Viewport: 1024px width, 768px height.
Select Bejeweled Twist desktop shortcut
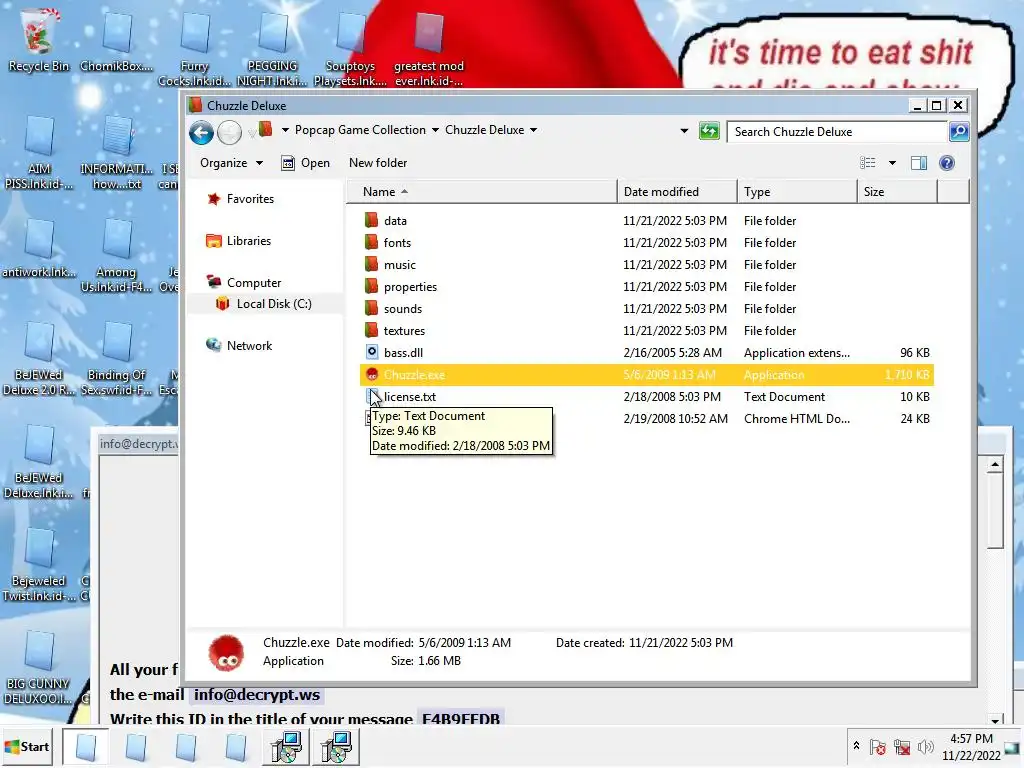click(39, 564)
